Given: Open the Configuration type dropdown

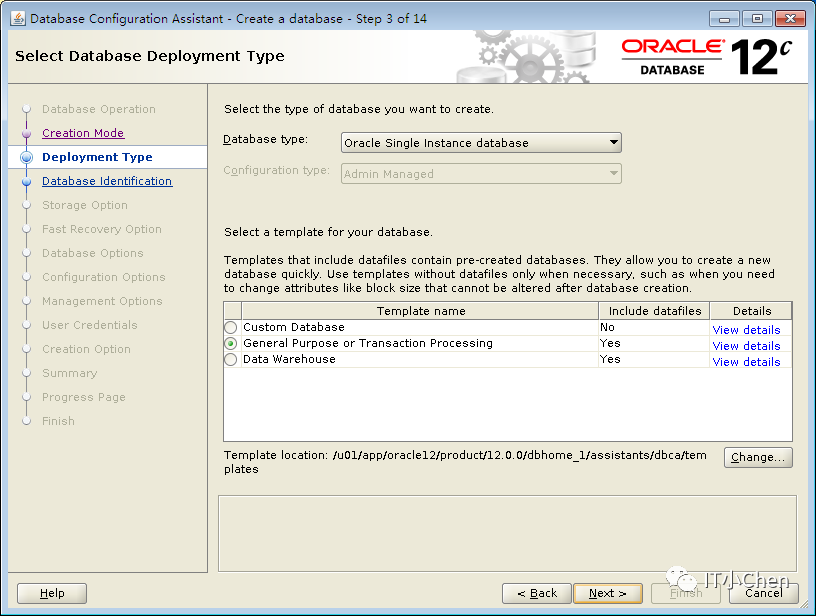Looking at the screenshot, I should click(481, 174).
